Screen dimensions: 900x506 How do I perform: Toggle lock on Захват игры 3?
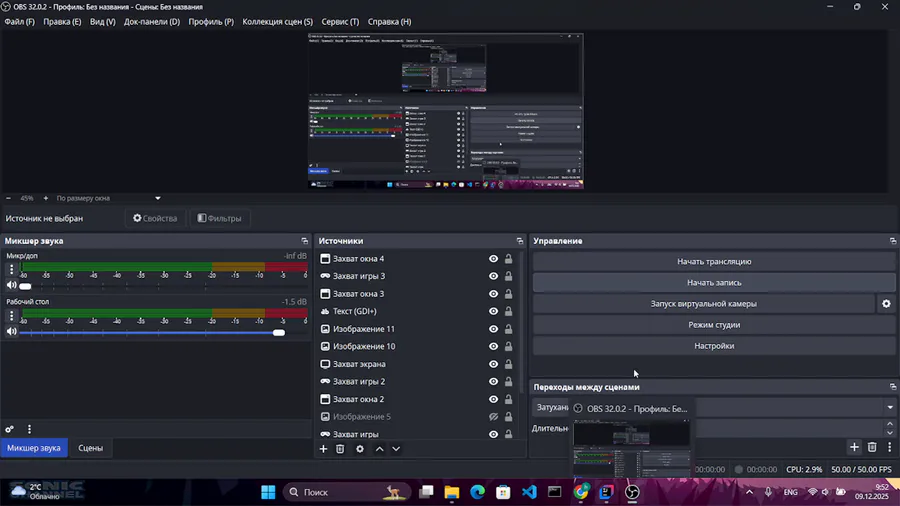tap(509, 276)
